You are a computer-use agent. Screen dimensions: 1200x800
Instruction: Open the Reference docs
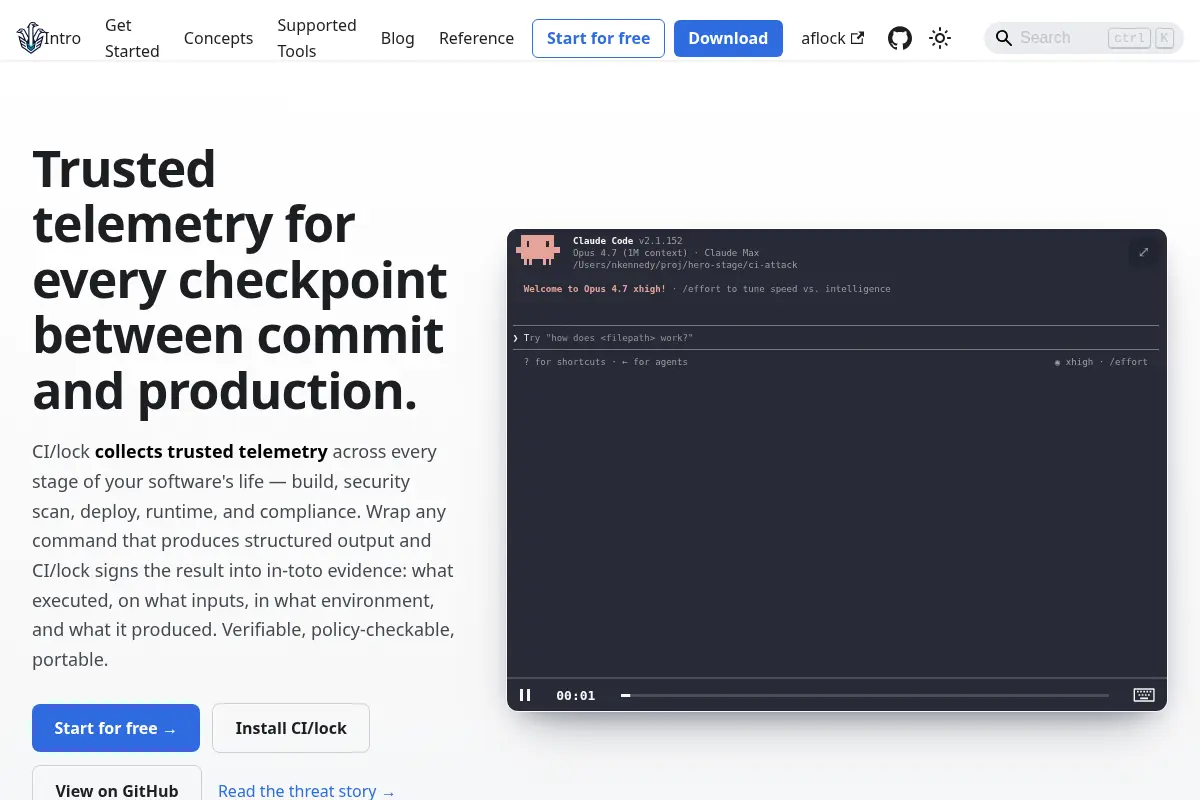[x=476, y=38]
